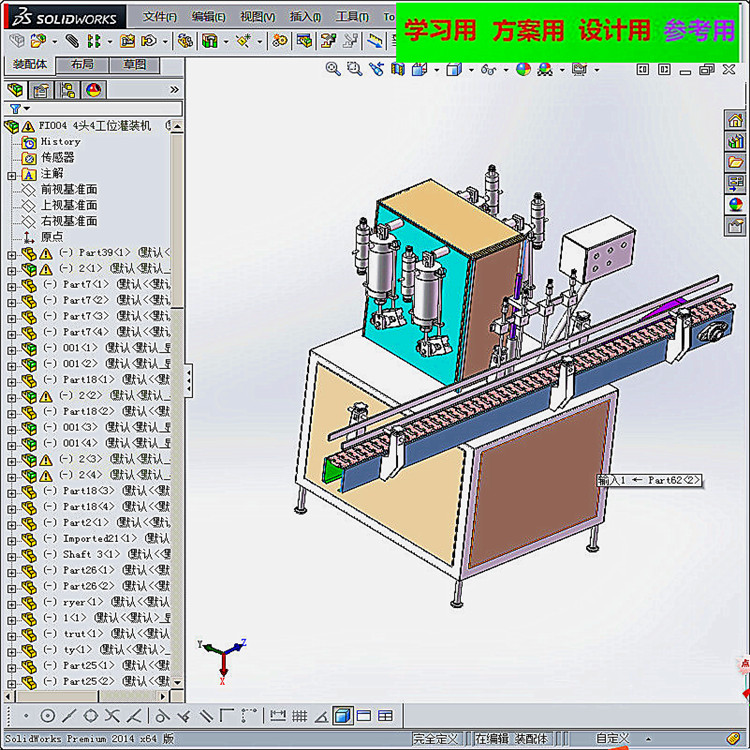Click the feature panel collapse handle
Viewport: 750px width, 750px height.
coord(189,381)
